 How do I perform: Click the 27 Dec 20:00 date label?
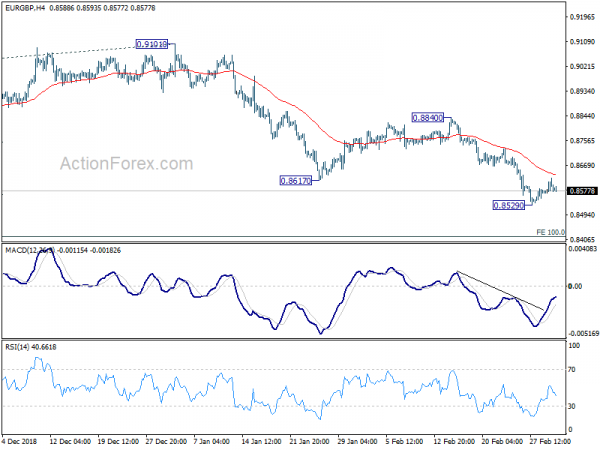[166, 441]
